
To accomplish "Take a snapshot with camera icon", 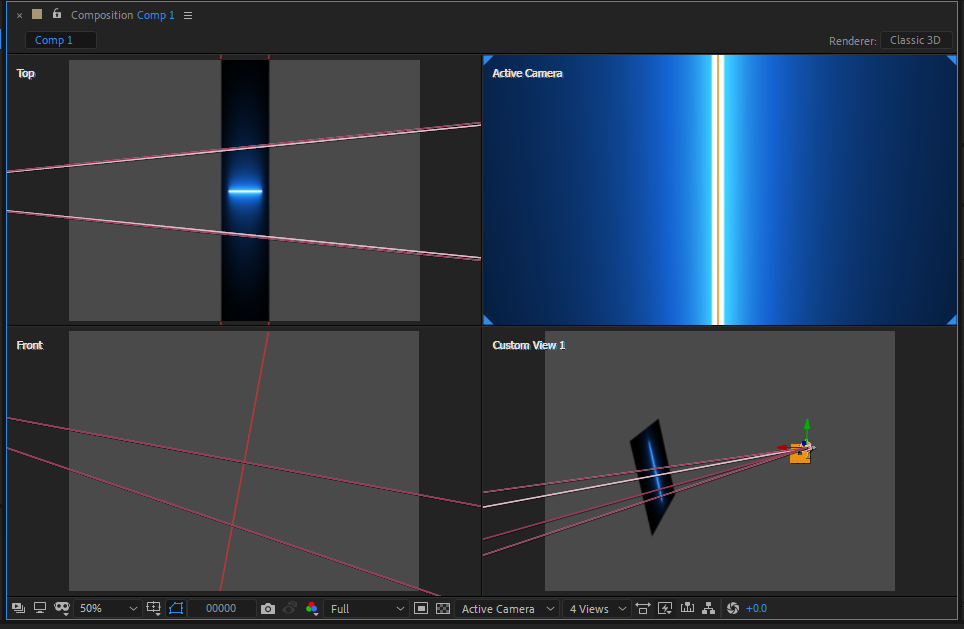I will (x=268, y=608).
